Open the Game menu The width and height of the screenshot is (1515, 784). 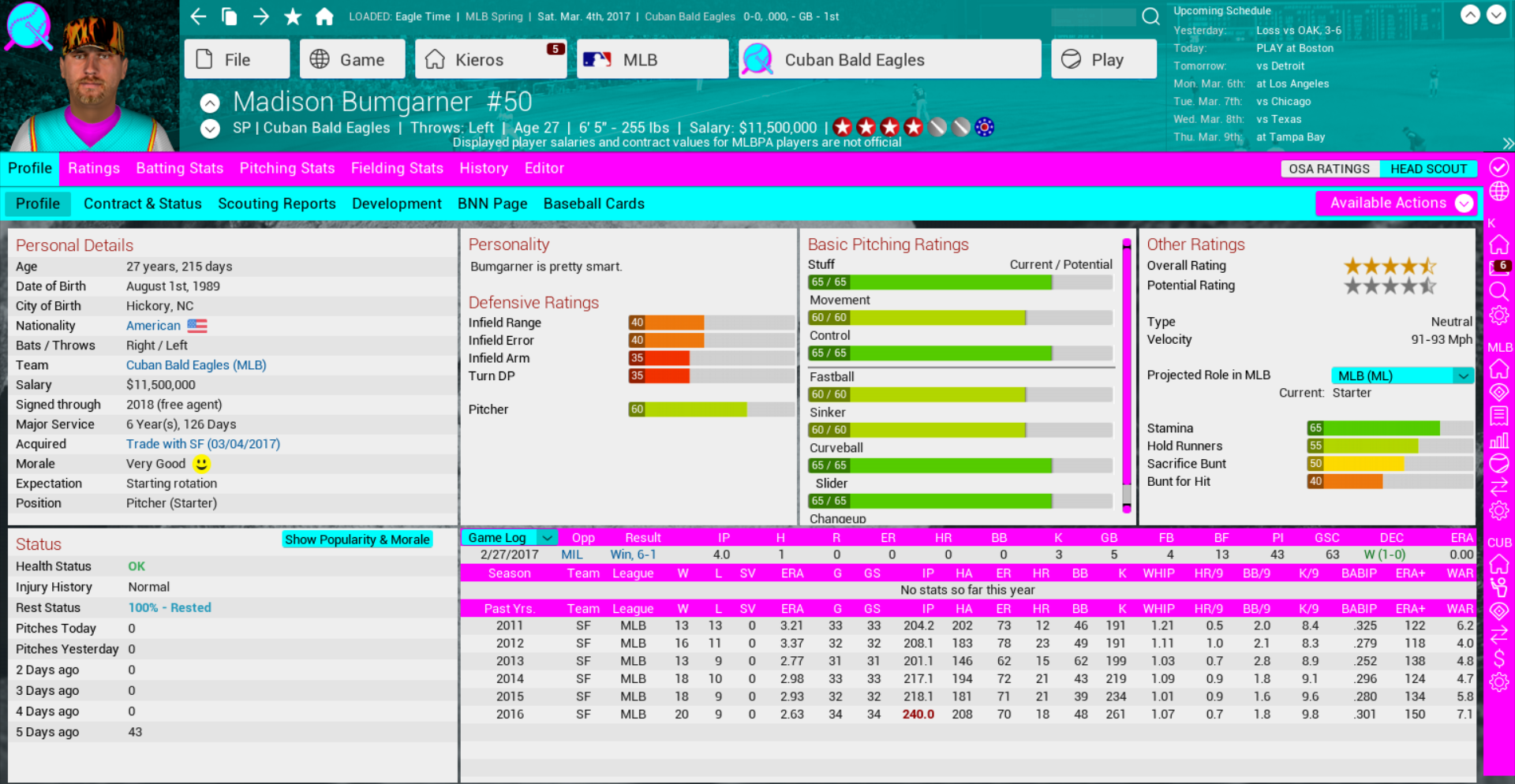pyautogui.click(x=352, y=59)
